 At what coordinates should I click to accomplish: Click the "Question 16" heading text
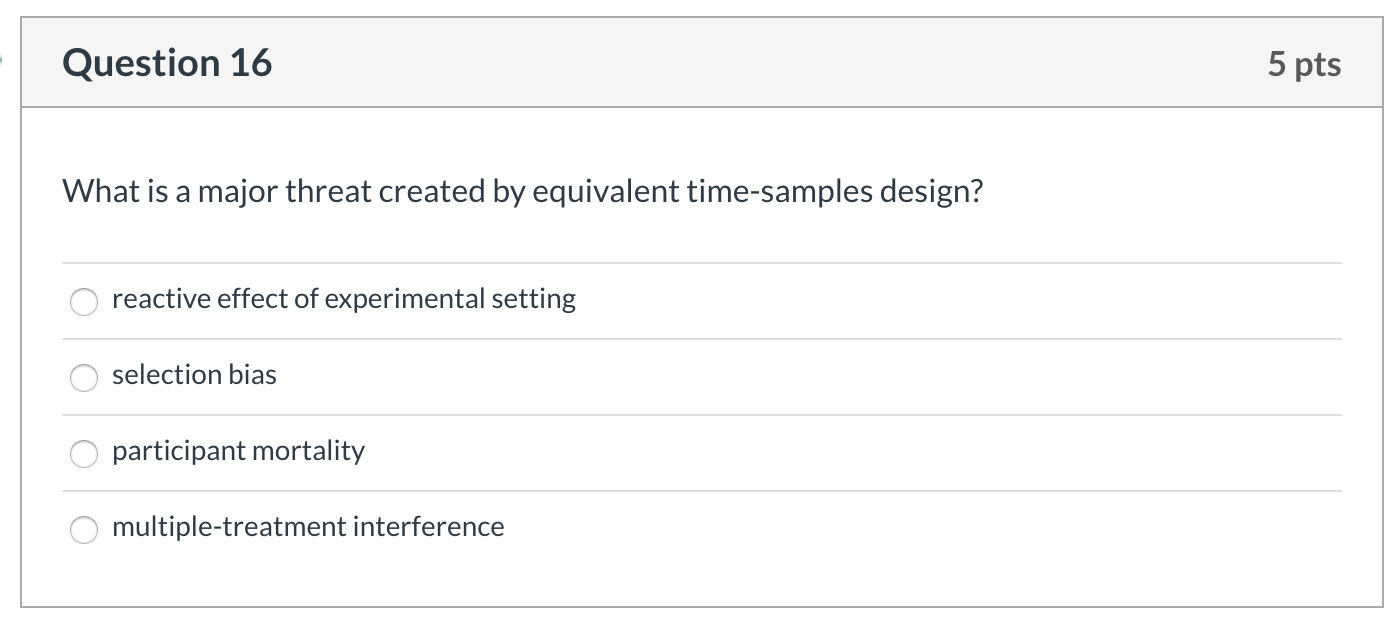[167, 63]
